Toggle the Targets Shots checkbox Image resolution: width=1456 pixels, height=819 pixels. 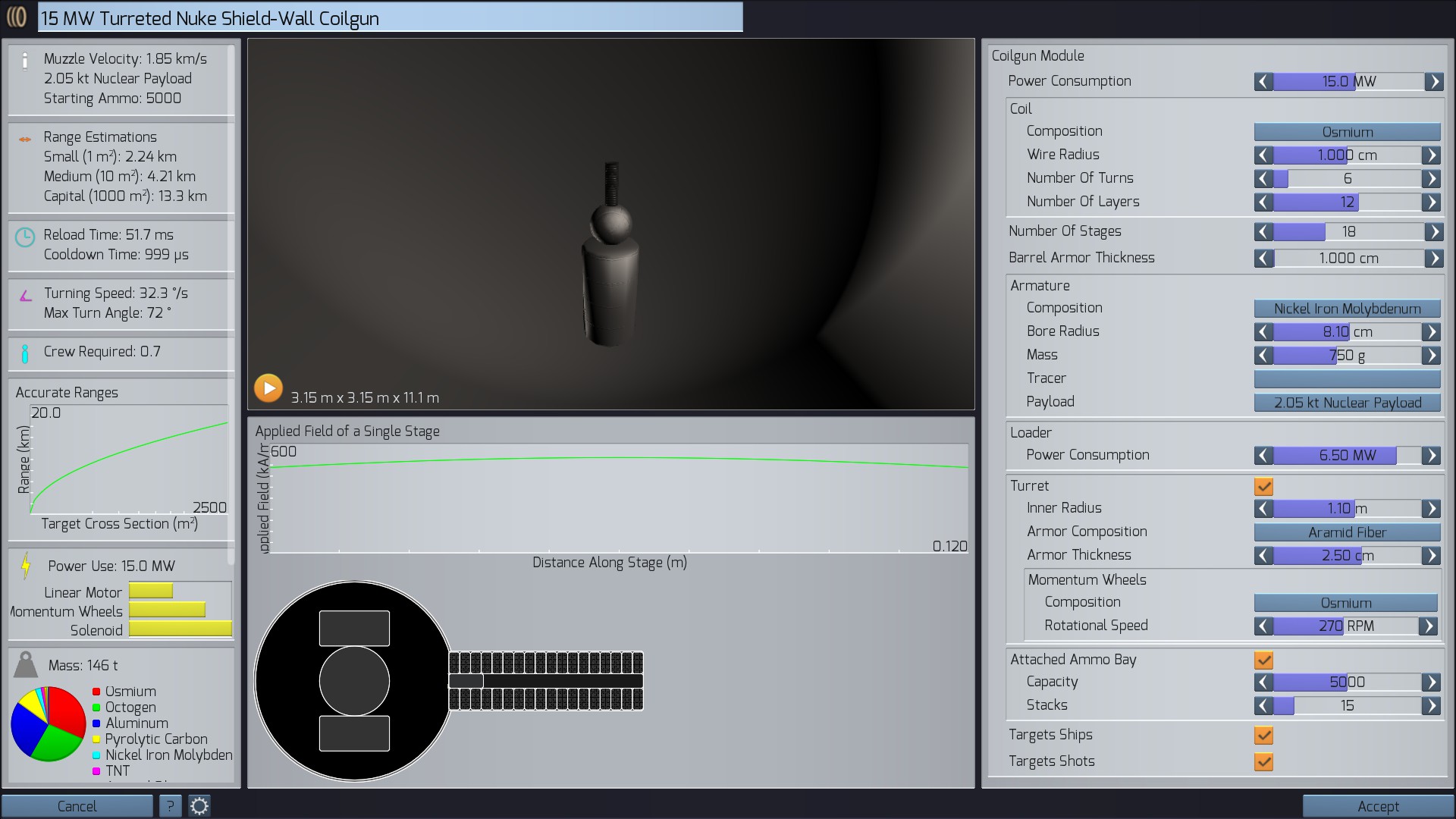pos(1263,761)
